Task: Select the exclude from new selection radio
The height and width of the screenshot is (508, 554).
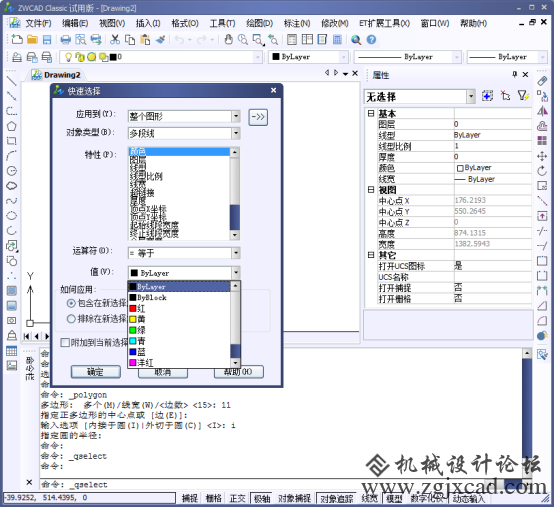Action: coord(71,319)
